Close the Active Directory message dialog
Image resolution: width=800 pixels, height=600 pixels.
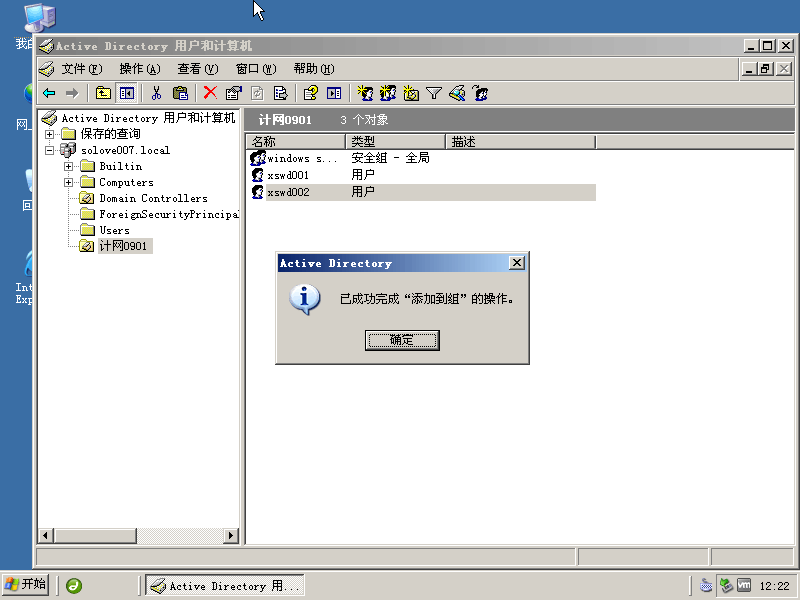pyautogui.click(x=516, y=263)
